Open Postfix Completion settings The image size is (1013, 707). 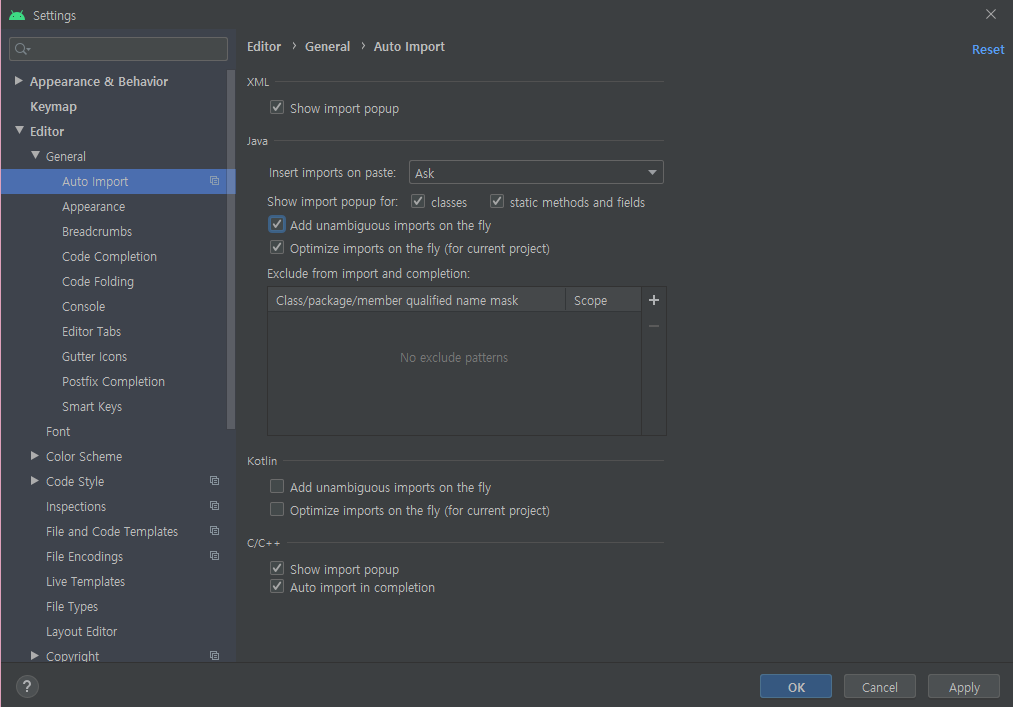[x=113, y=381]
